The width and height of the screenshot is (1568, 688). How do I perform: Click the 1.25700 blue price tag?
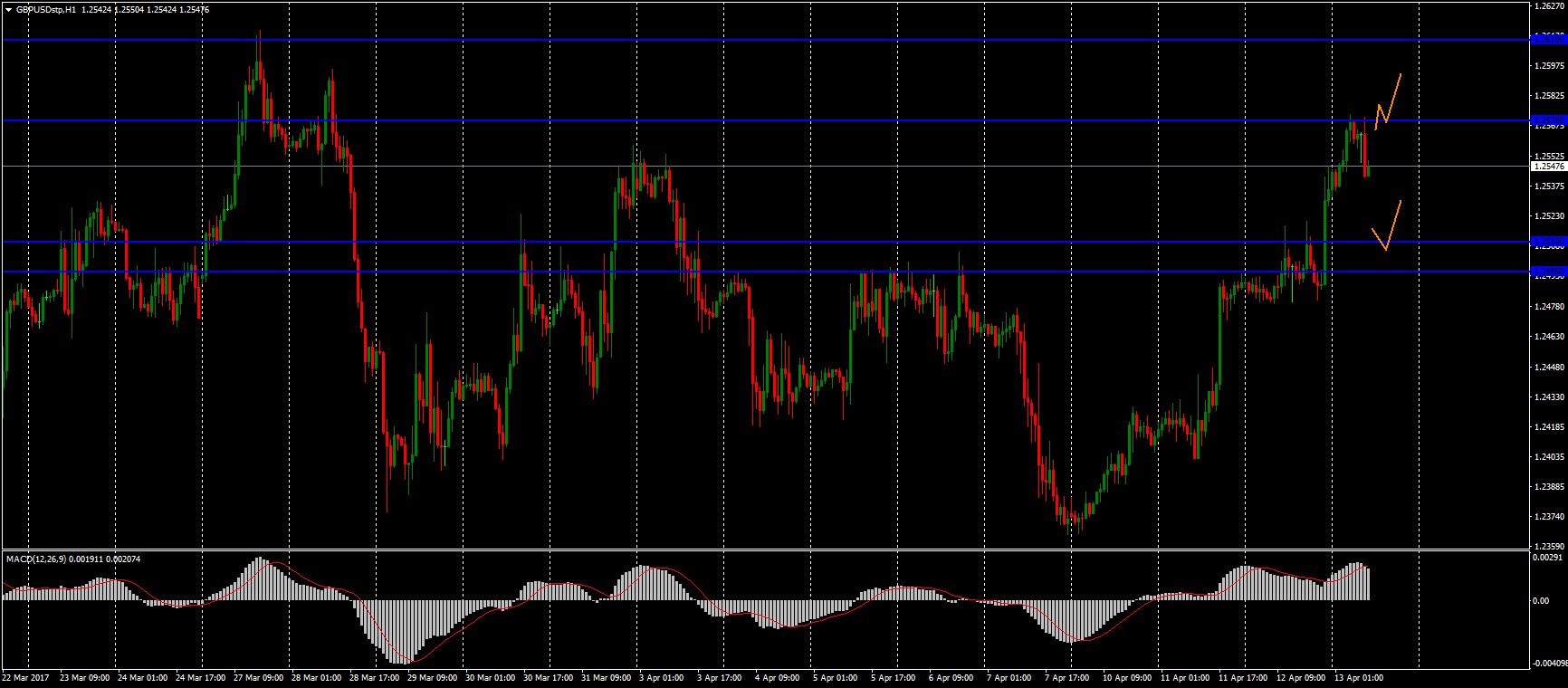(1547, 120)
